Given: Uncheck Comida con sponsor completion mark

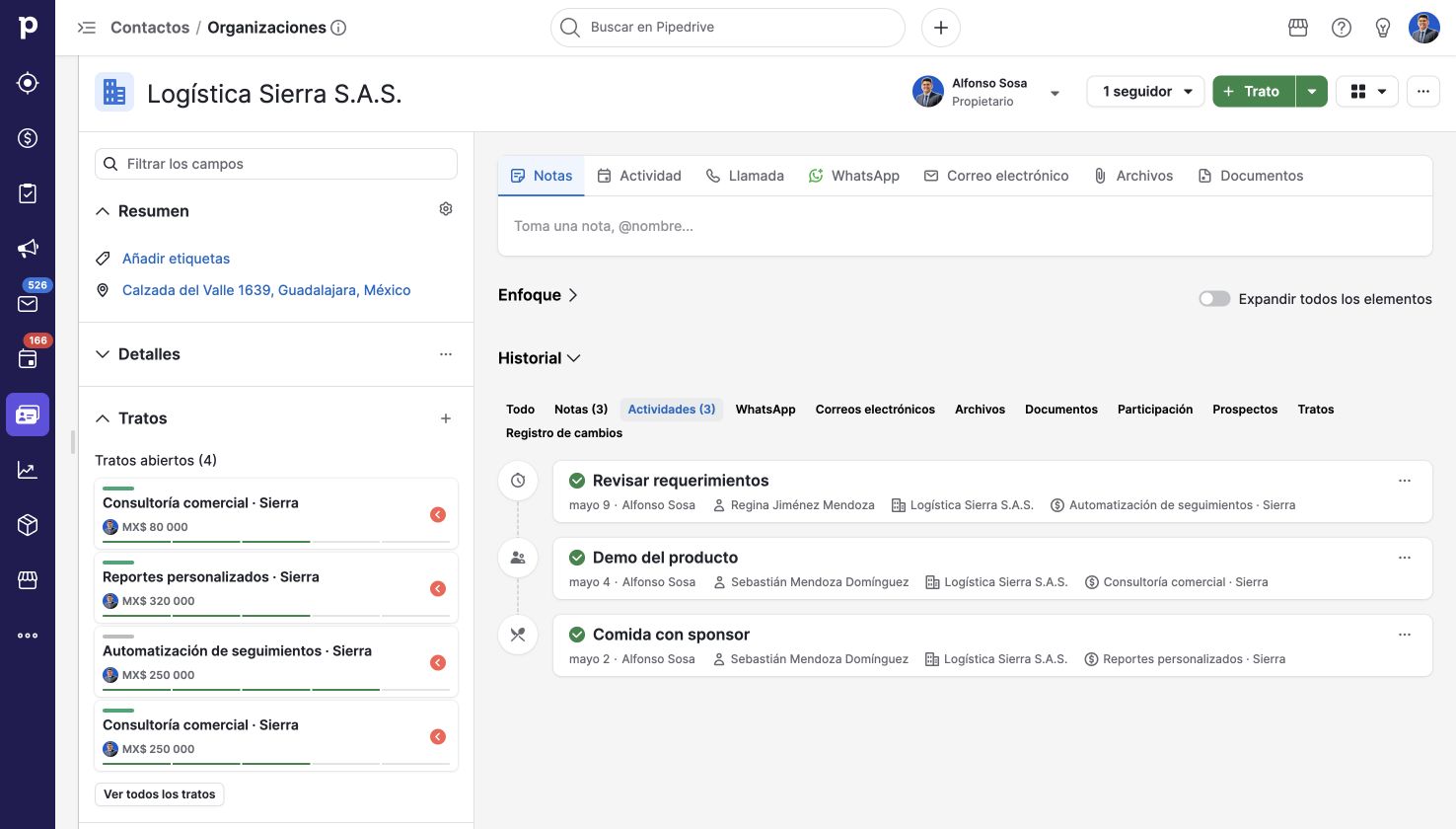Looking at the screenshot, I should click(x=577, y=635).
